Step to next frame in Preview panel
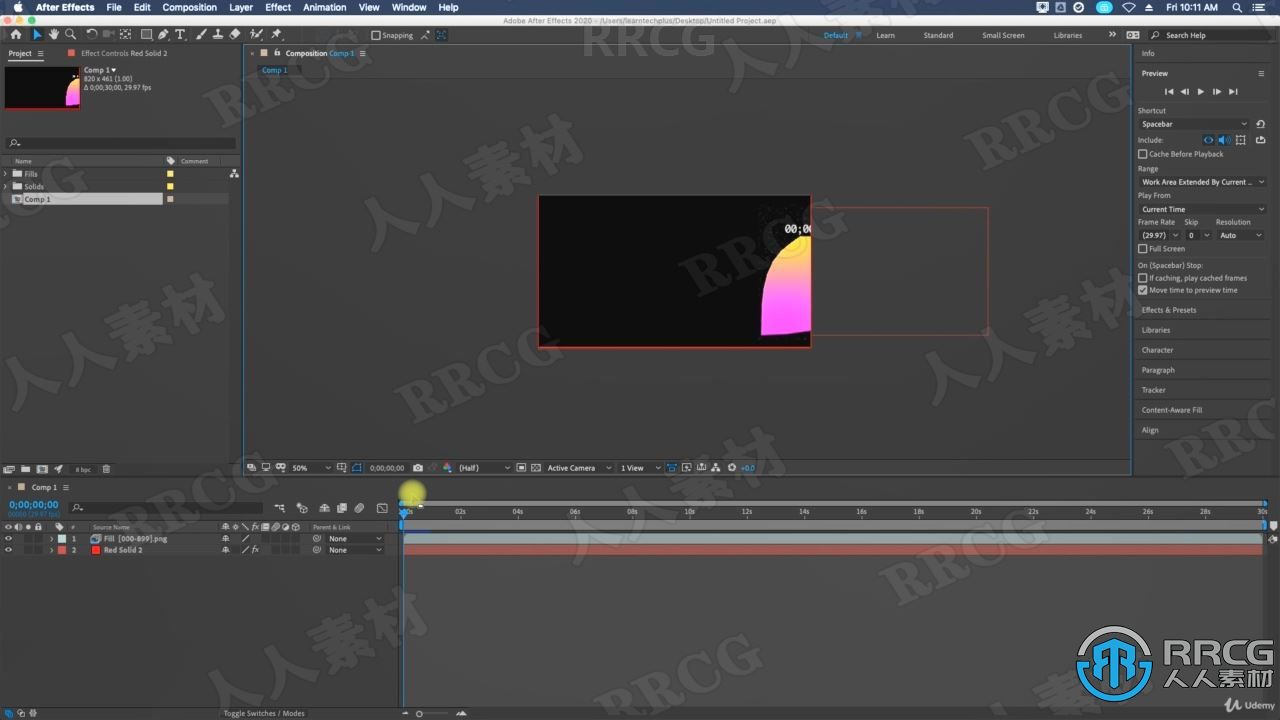 pos(1217,91)
